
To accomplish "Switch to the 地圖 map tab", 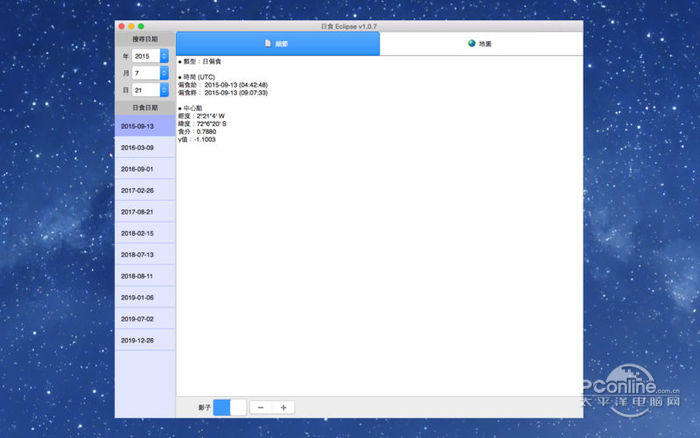I will click(481, 44).
